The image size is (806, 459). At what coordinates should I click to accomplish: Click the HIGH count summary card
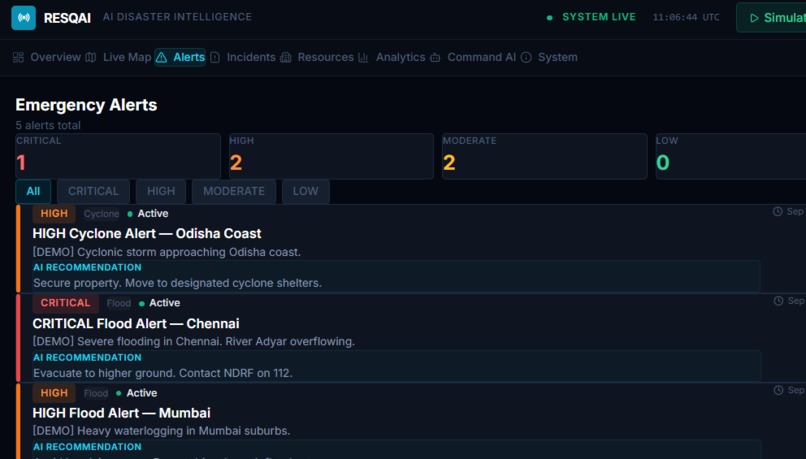coord(332,156)
